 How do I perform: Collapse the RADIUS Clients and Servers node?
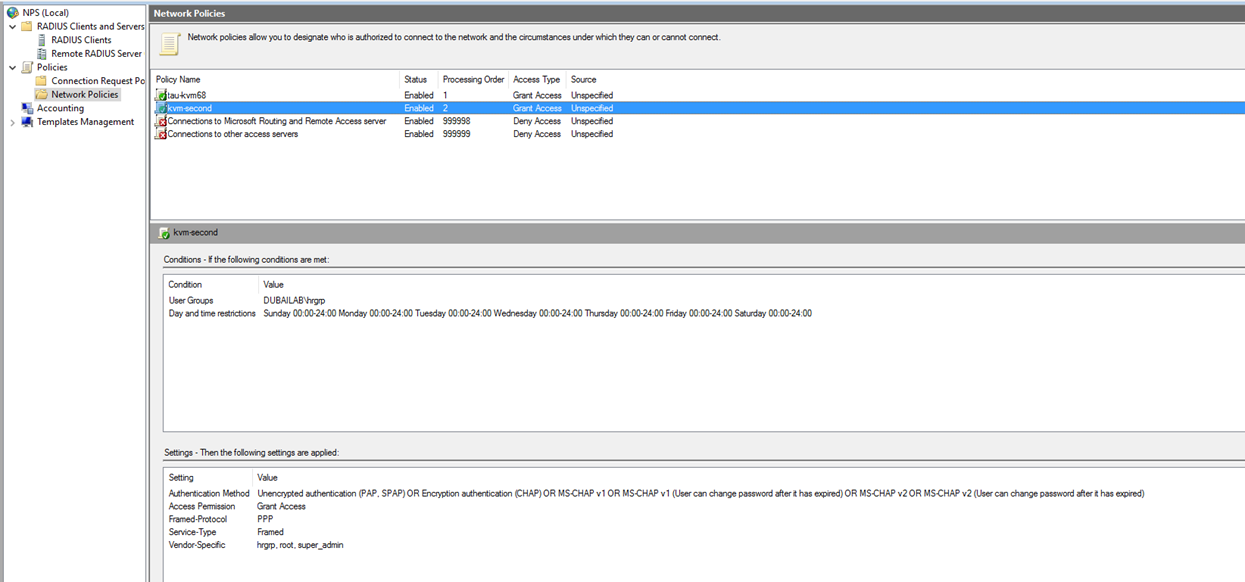point(12,27)
